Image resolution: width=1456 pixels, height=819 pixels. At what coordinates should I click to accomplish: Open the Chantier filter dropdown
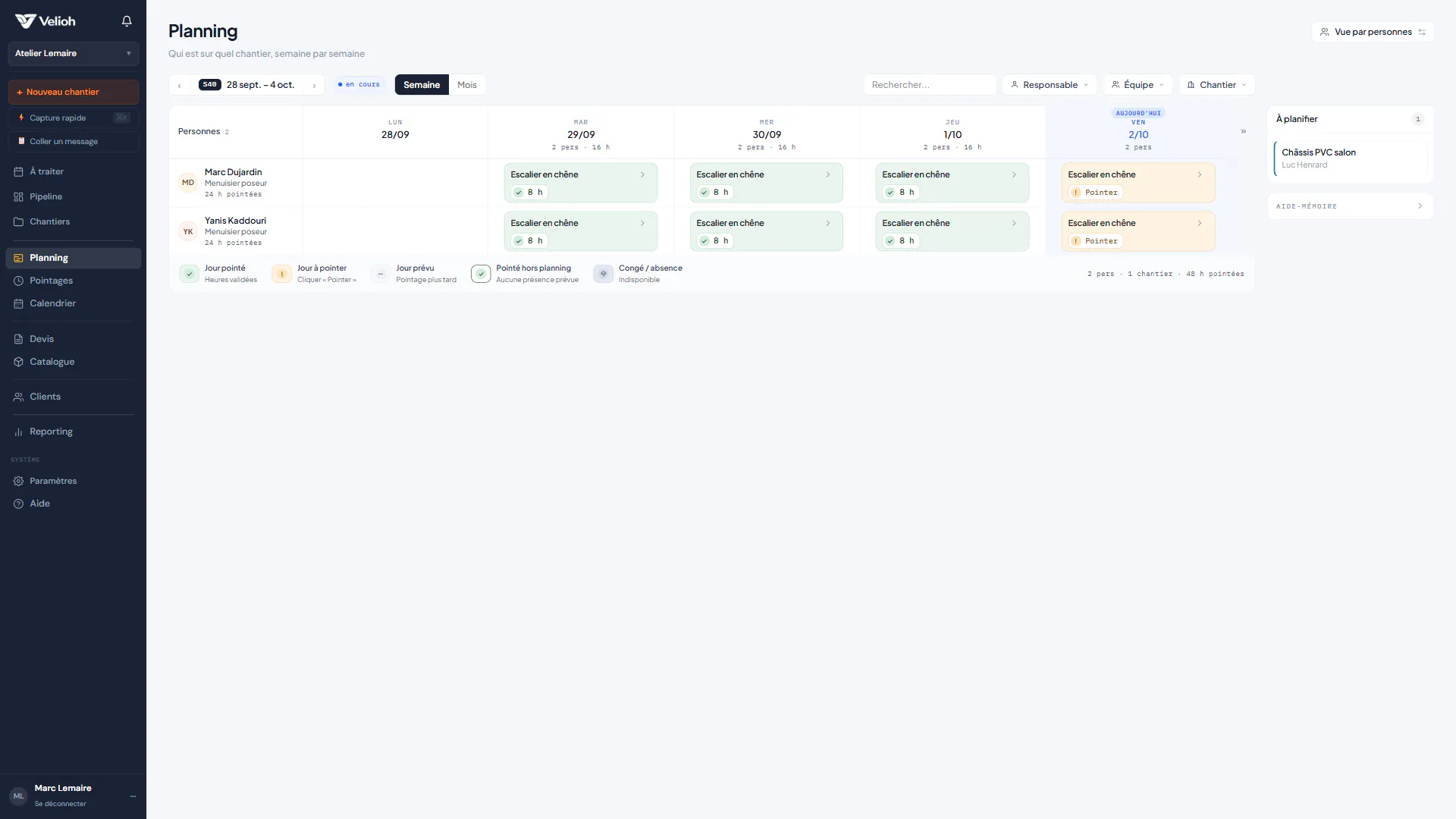coord(1216,85)
